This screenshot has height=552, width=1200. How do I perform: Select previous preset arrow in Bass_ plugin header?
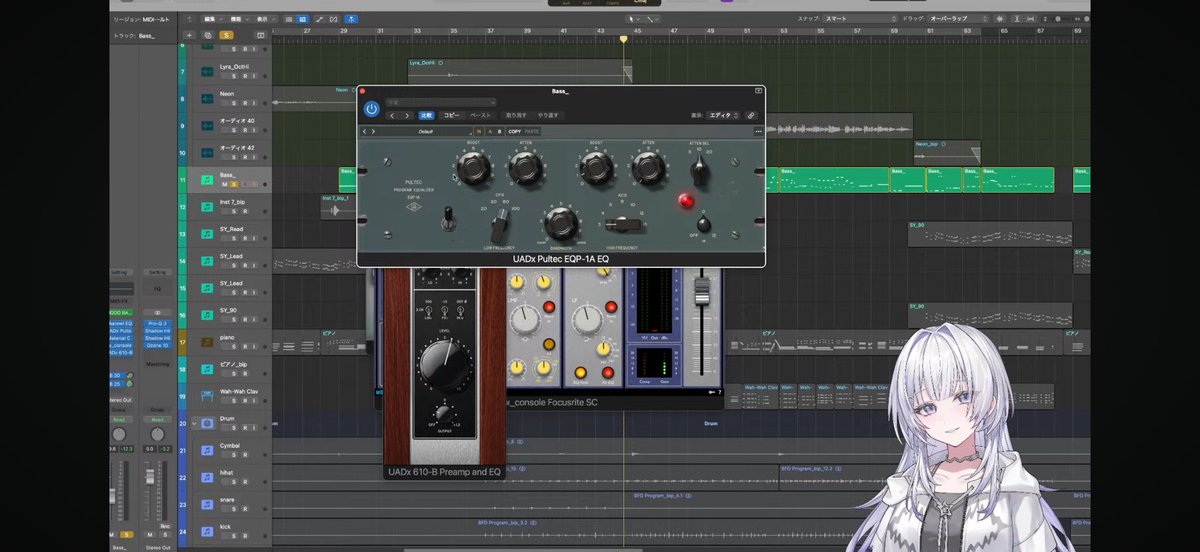coord(393,115)
